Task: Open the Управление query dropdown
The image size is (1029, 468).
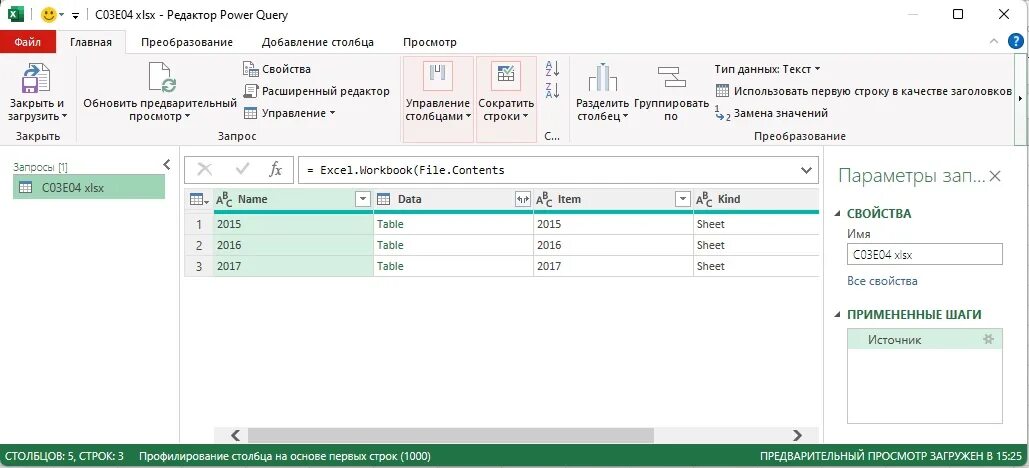Action: tap(289, 113)
